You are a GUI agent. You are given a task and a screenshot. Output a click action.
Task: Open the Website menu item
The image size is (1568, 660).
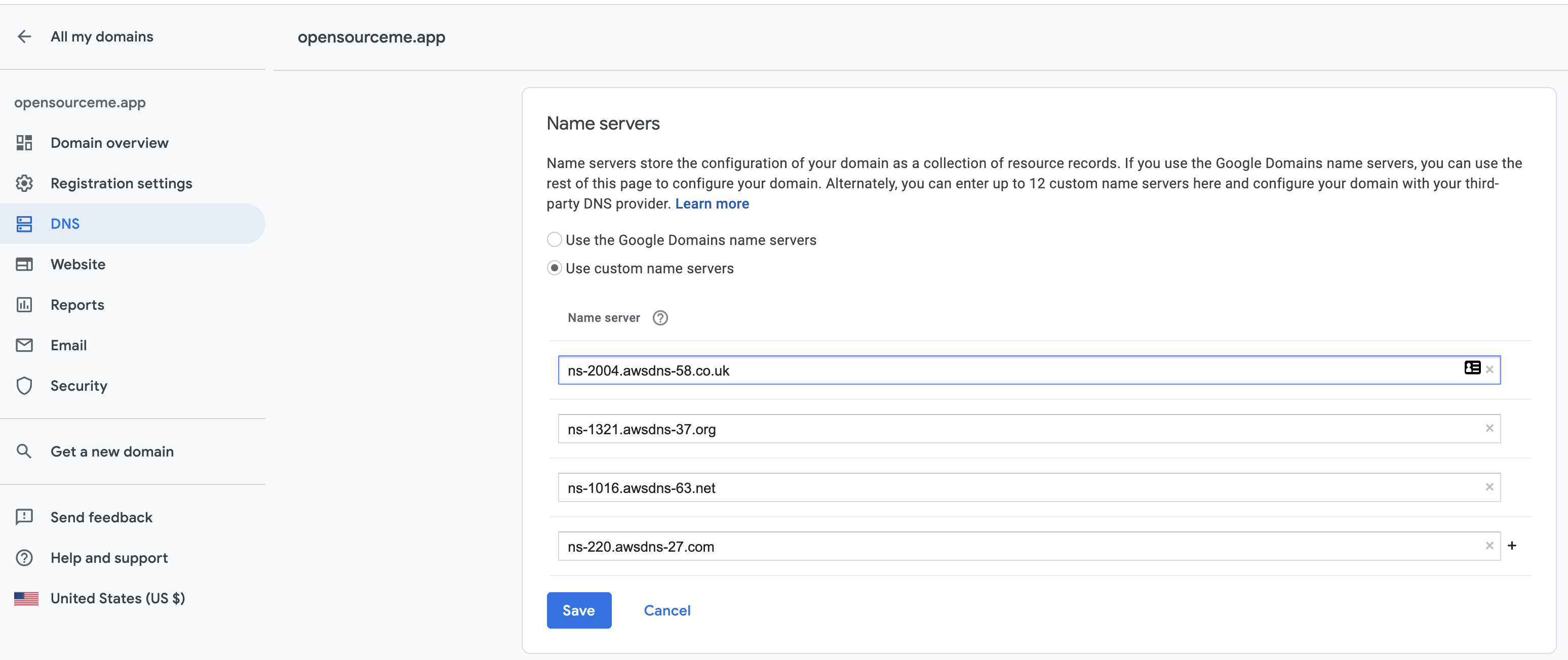point(78,264)
